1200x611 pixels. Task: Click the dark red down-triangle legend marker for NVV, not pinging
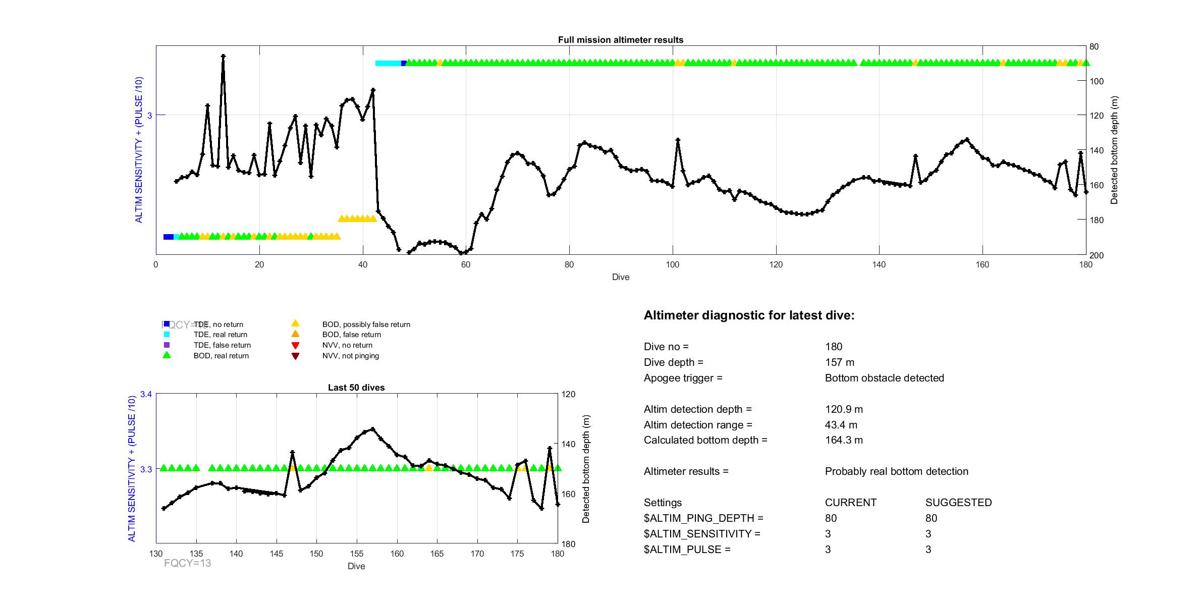pos(295,356)
